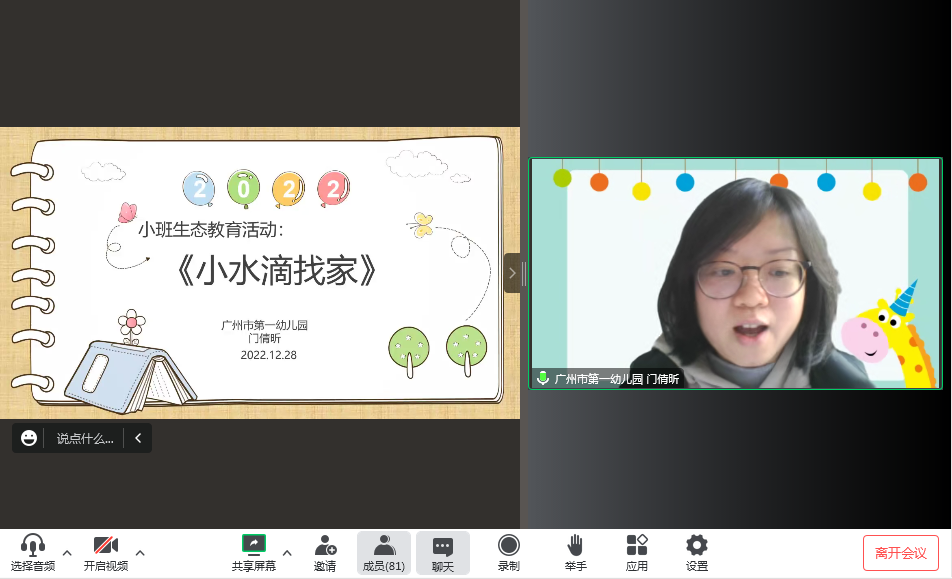952x579 pixels.
Task: Show the 成员(81) participant list
Action: tap(383, 545)
